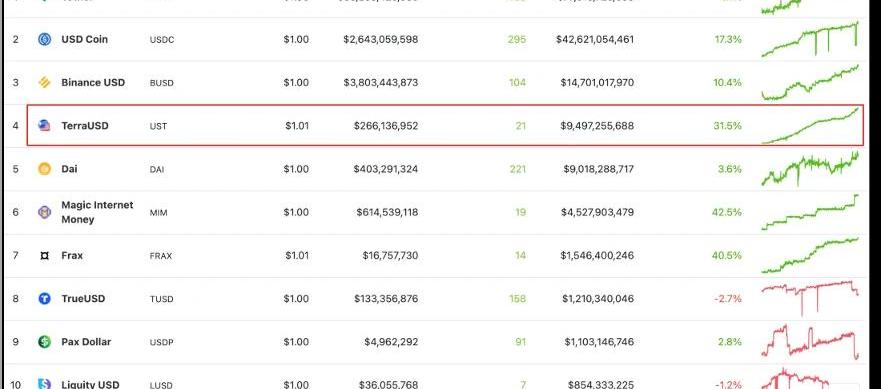Click the USD Coin exchange count 295
Viewport: 881px width, 389px height.
click(516, 39)
